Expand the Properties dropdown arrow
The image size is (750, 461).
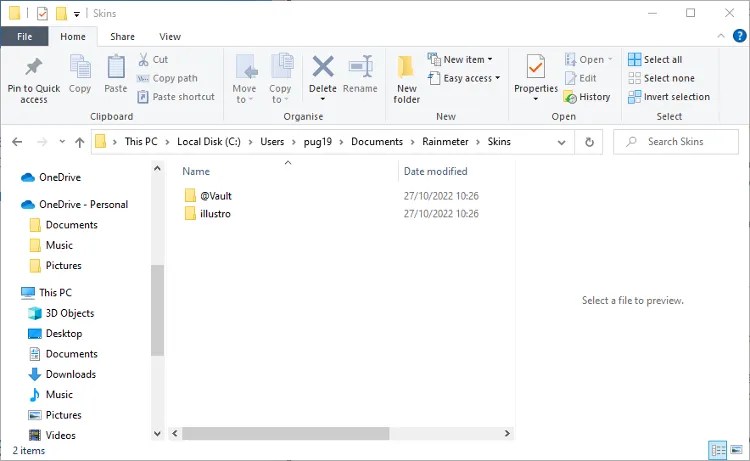[x=536, y=99]
